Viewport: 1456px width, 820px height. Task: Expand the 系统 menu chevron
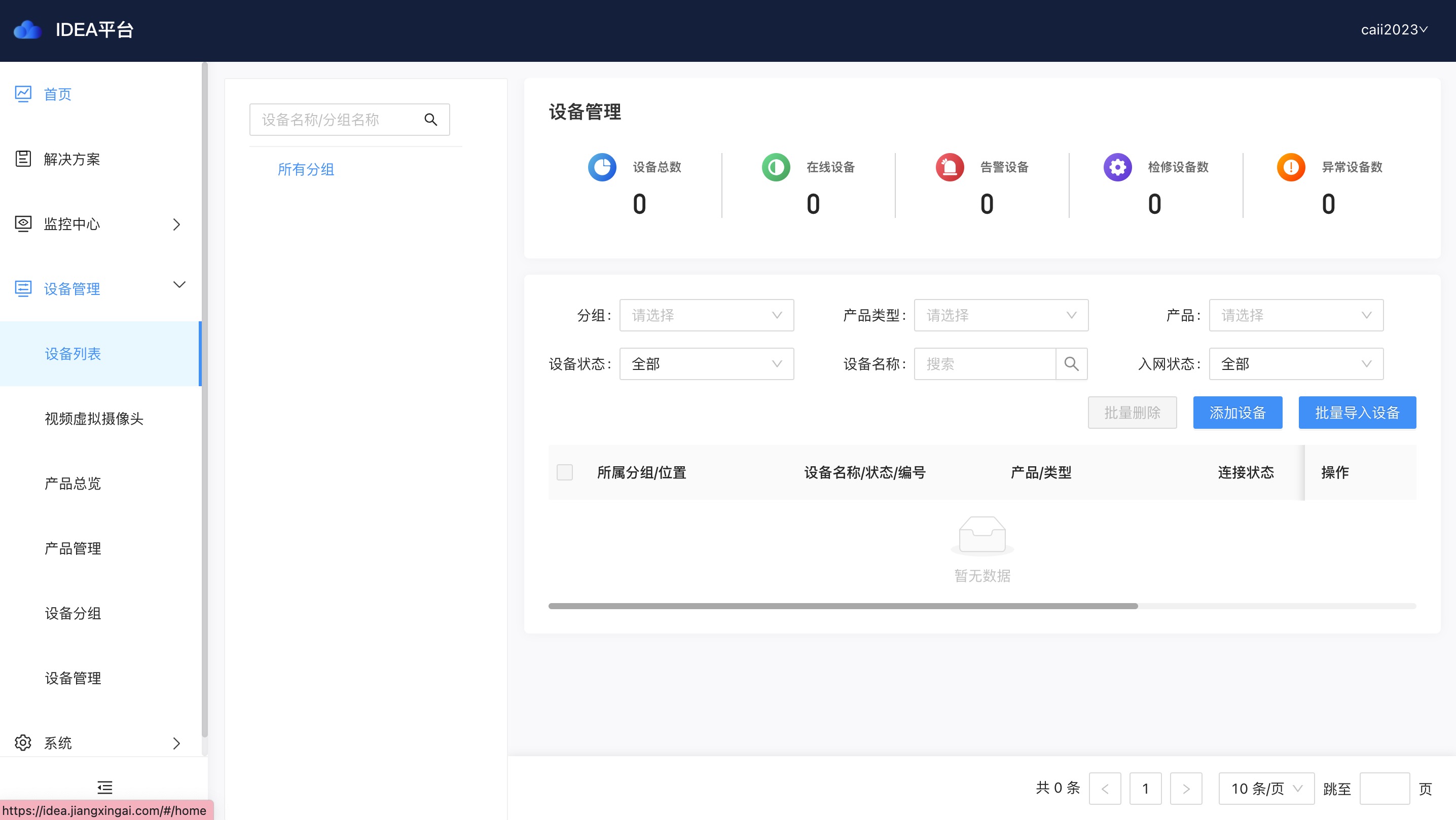(x=176, y=743)
